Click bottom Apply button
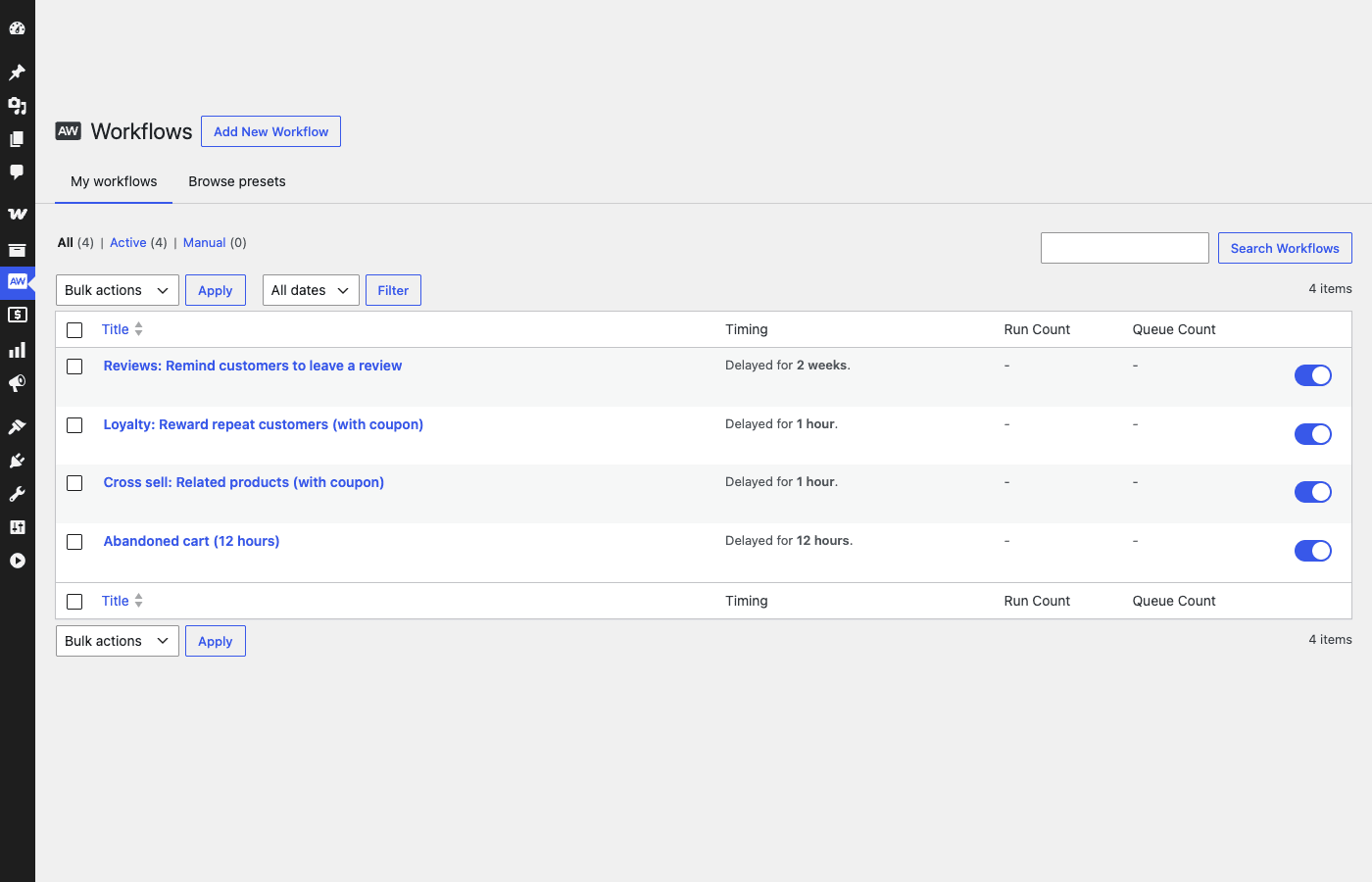1372x882 pixels. coord(216,641)
